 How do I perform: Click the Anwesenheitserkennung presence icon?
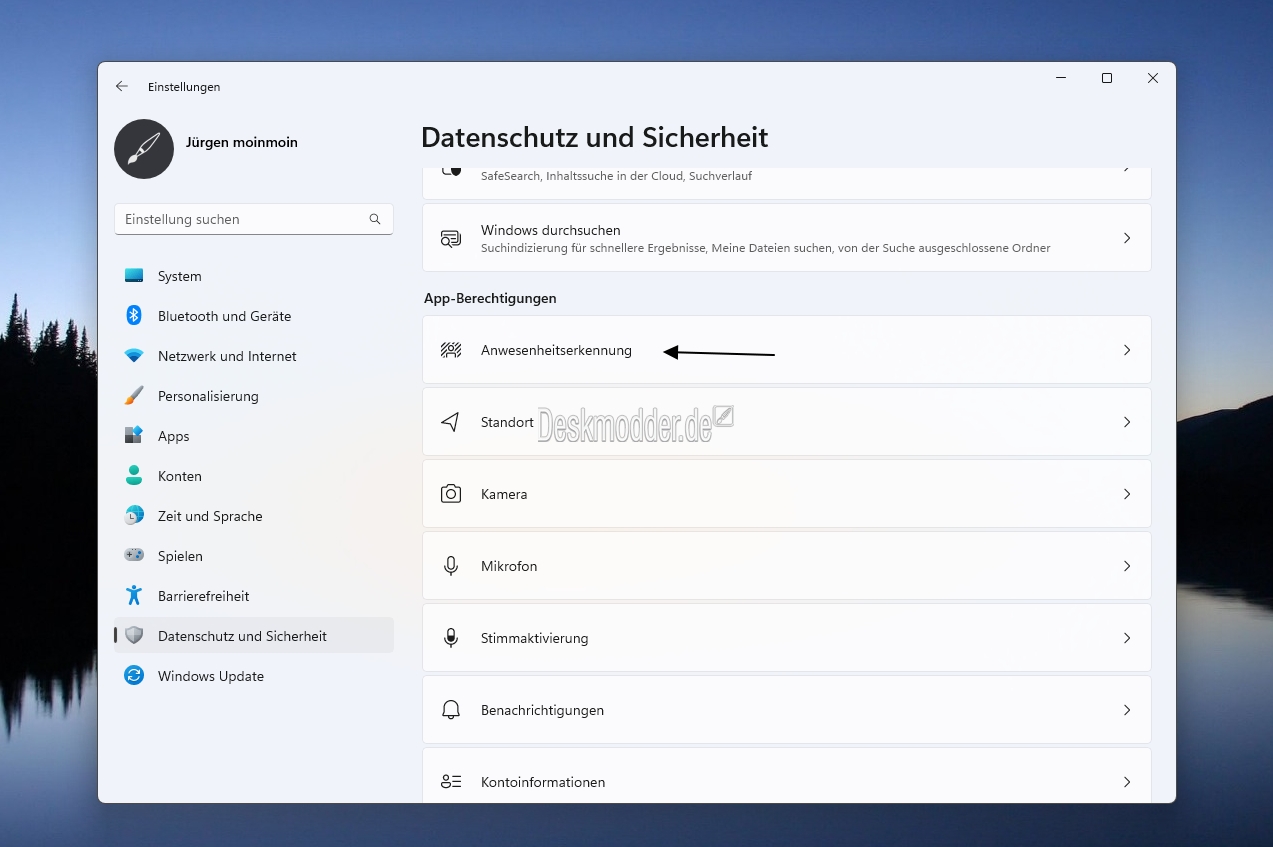[451, 350]
